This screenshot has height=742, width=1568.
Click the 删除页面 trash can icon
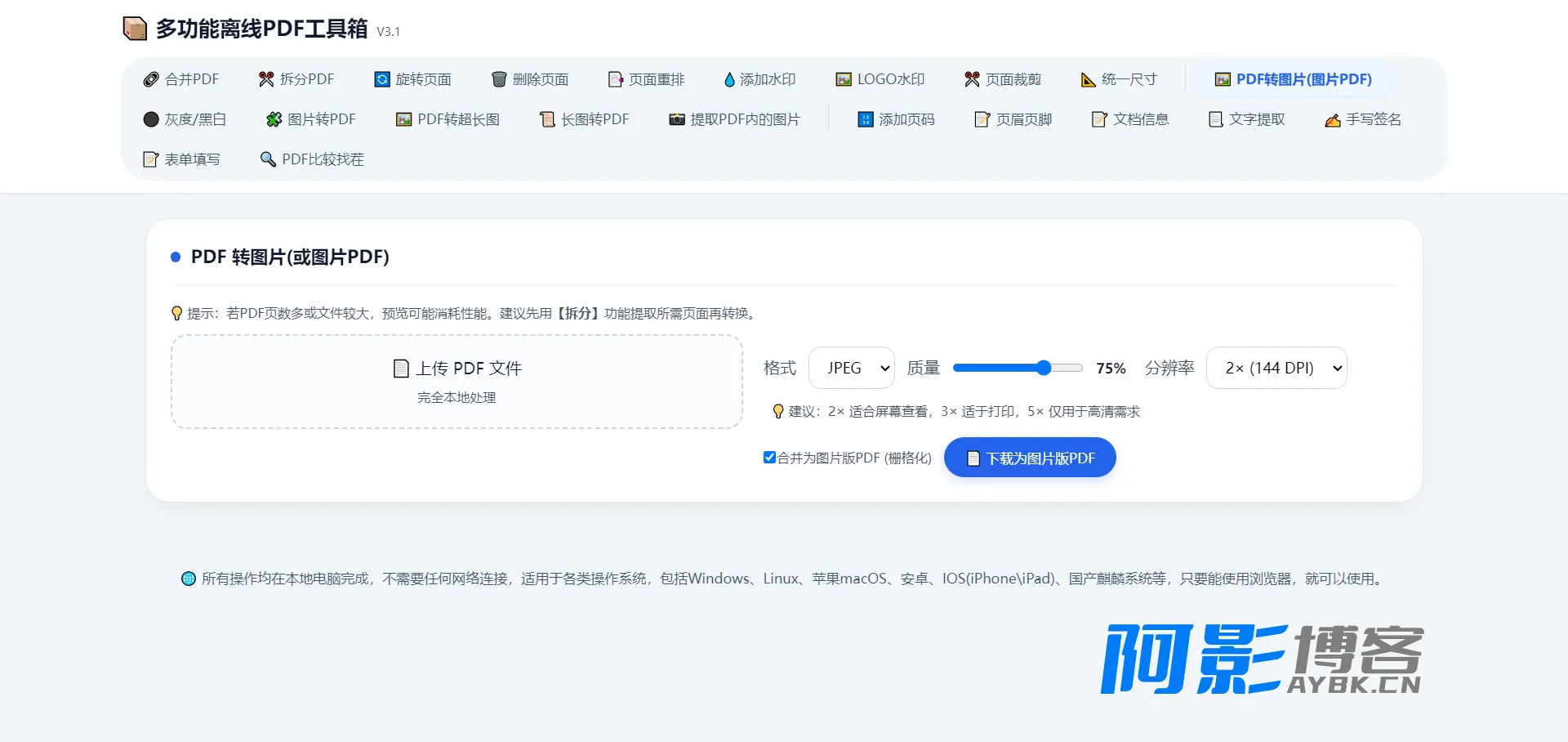pos(499,79)
